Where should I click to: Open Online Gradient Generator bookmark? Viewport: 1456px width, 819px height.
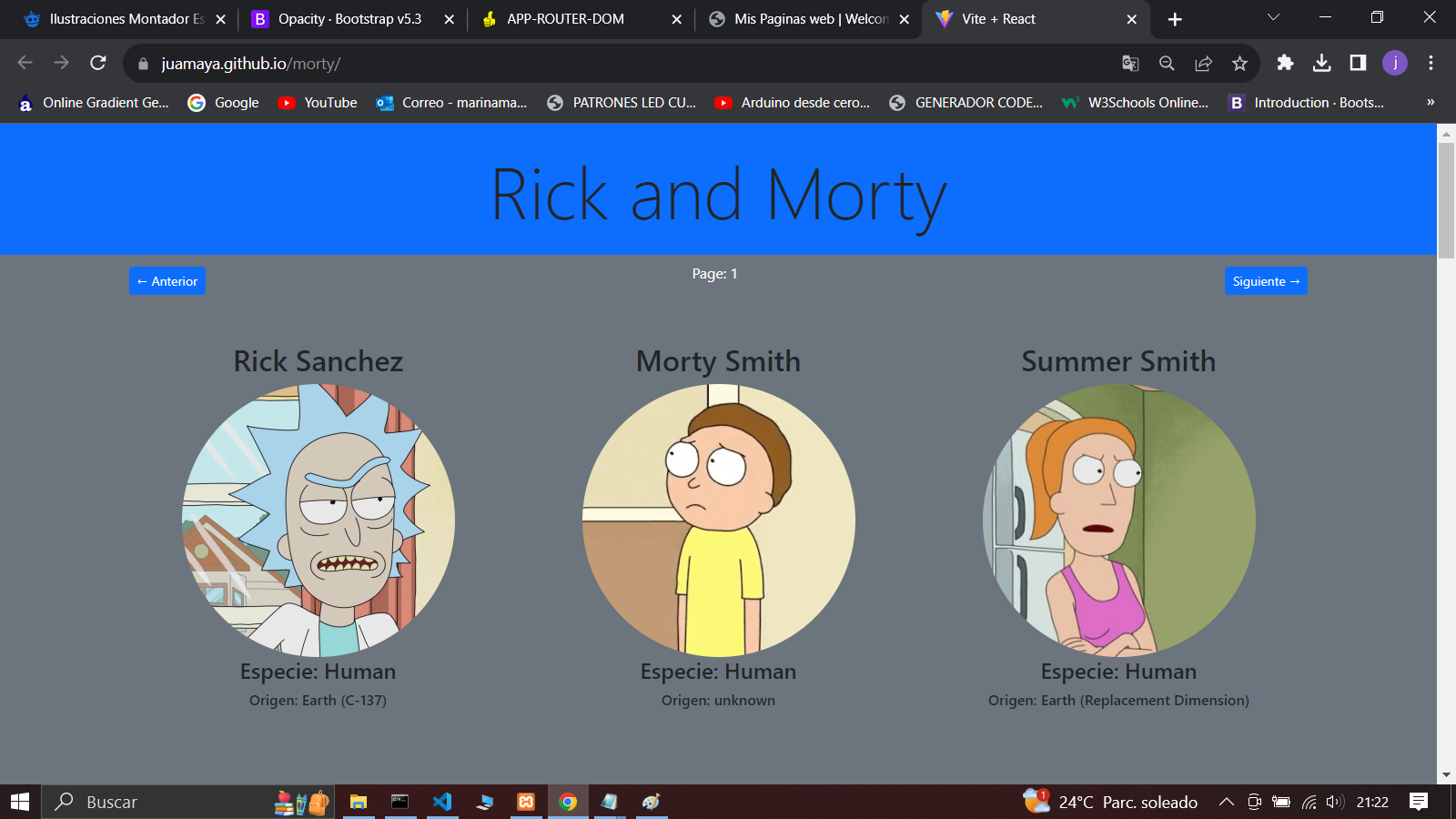[x=94, y=102]
